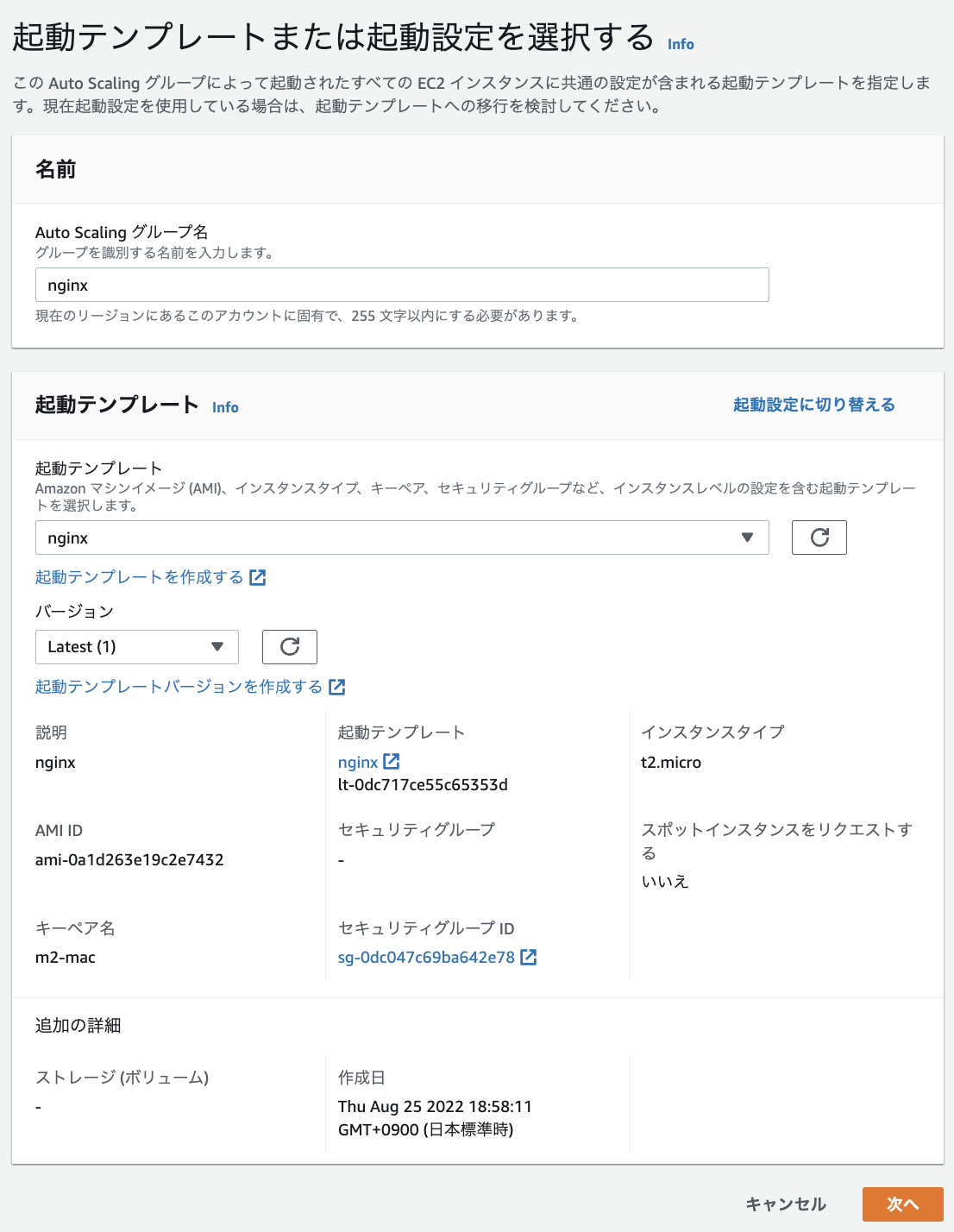Switch to launch configuration via 起動設定に切り替える

813,403
